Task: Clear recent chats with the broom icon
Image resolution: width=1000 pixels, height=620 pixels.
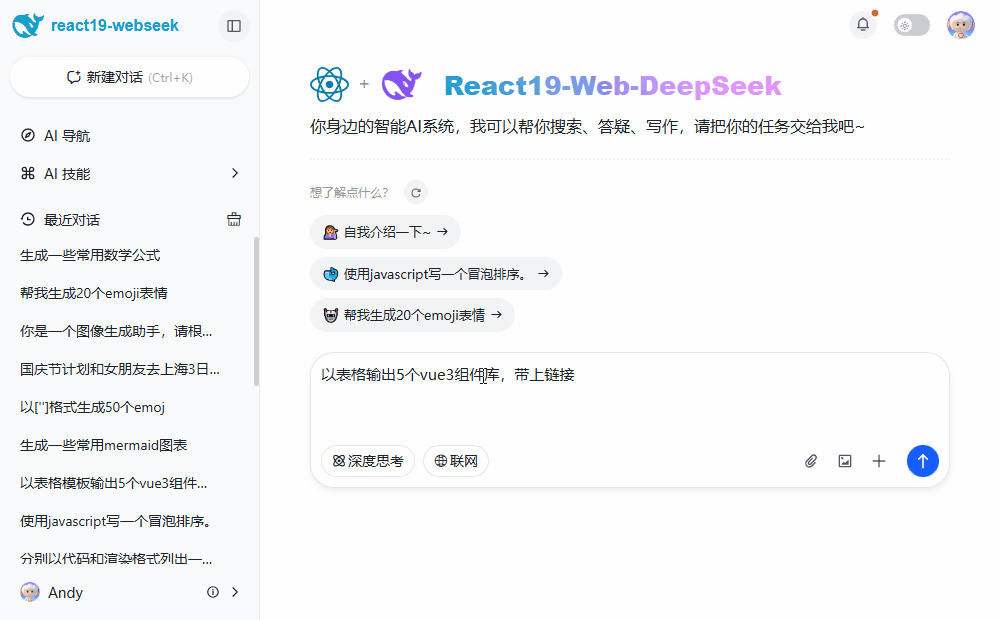Action: click(234, 219)
